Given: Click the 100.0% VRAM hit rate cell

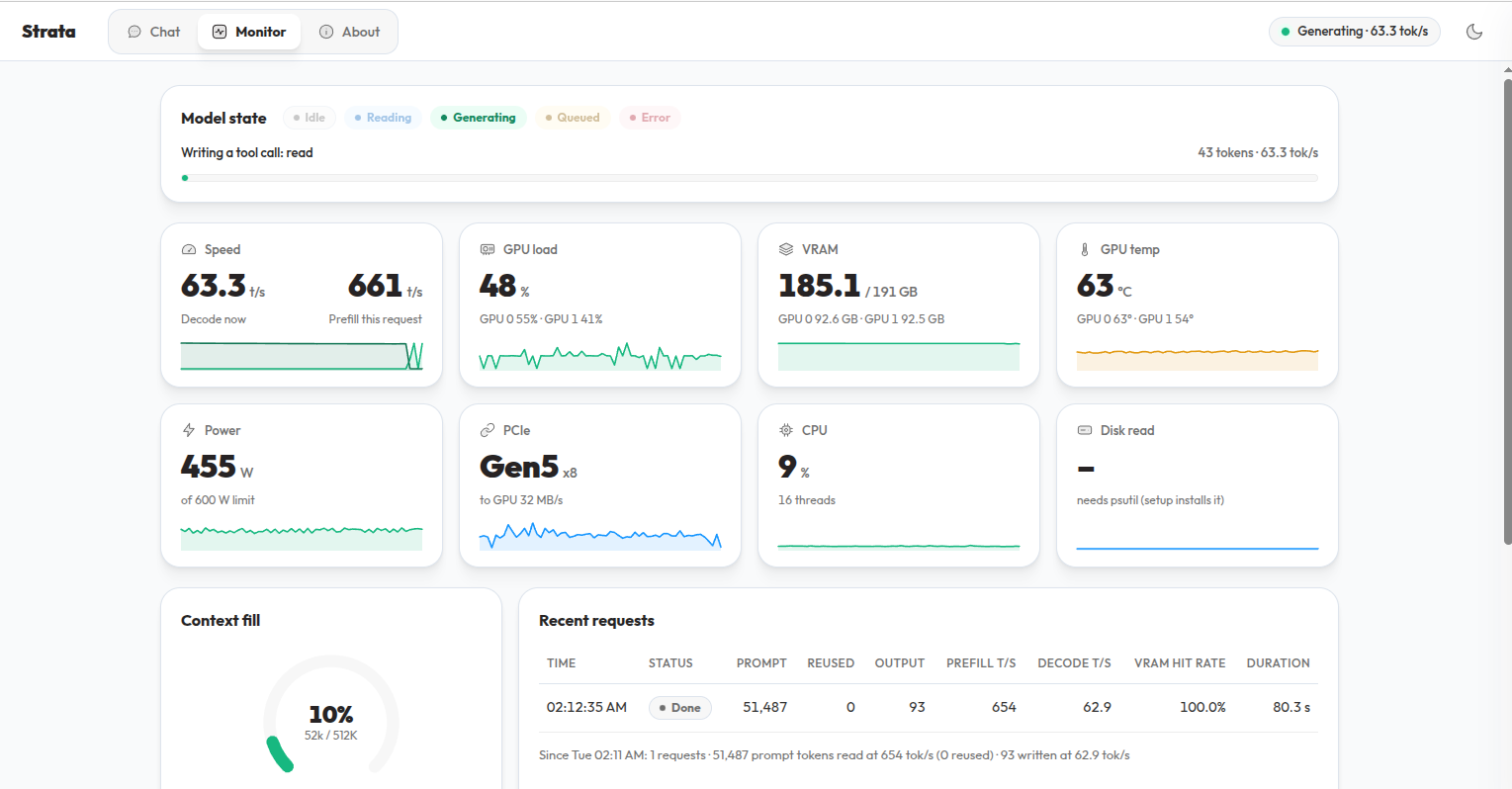Looking at the screenshot, I should [x=1202, y=708].
